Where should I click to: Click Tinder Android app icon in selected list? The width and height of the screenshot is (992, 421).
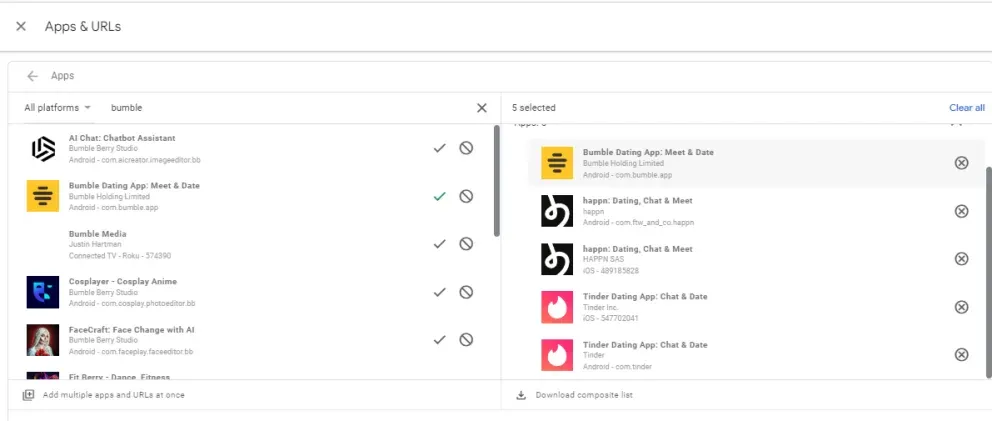point(557,355)
